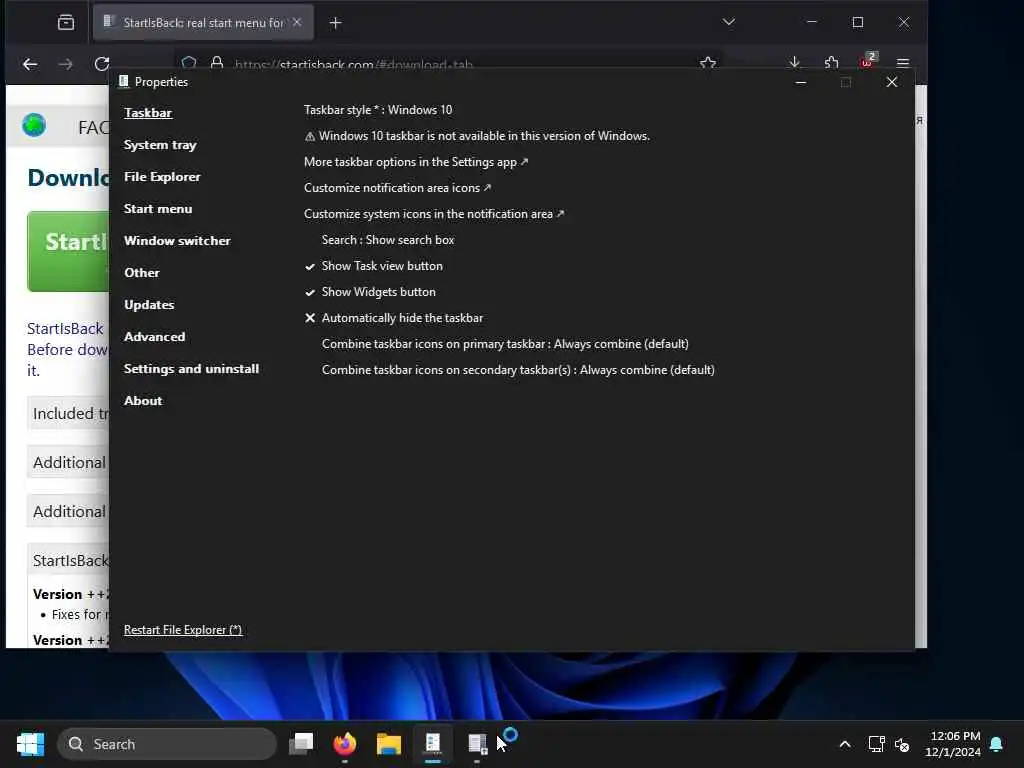The height and width of the screenshot is (768, 1024).
Task: Click Restart File Explorer link
Action: 183,630
